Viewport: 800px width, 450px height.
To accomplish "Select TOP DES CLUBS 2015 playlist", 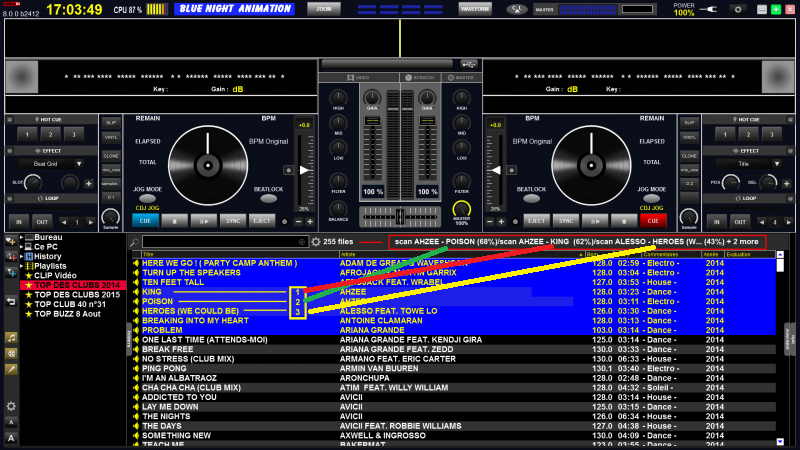I will point(77,295).
